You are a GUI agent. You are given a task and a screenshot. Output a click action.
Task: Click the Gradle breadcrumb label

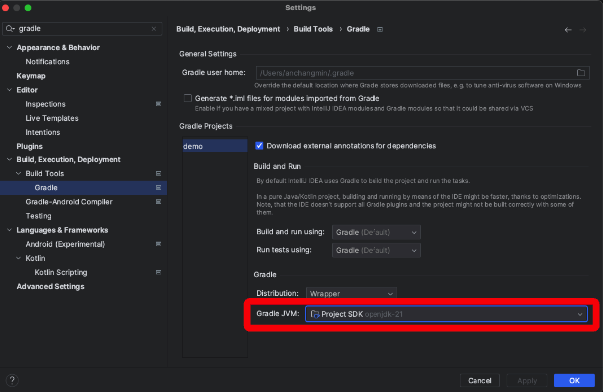click(x=358, y=29)
